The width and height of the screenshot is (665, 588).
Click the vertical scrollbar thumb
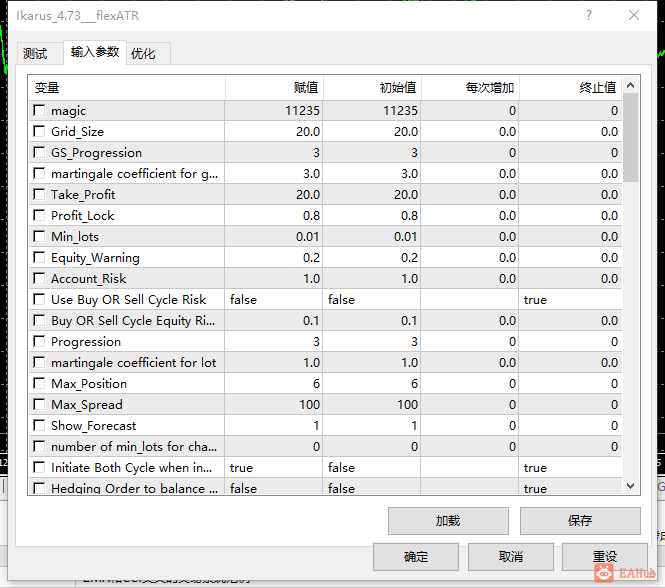(631, 137)
